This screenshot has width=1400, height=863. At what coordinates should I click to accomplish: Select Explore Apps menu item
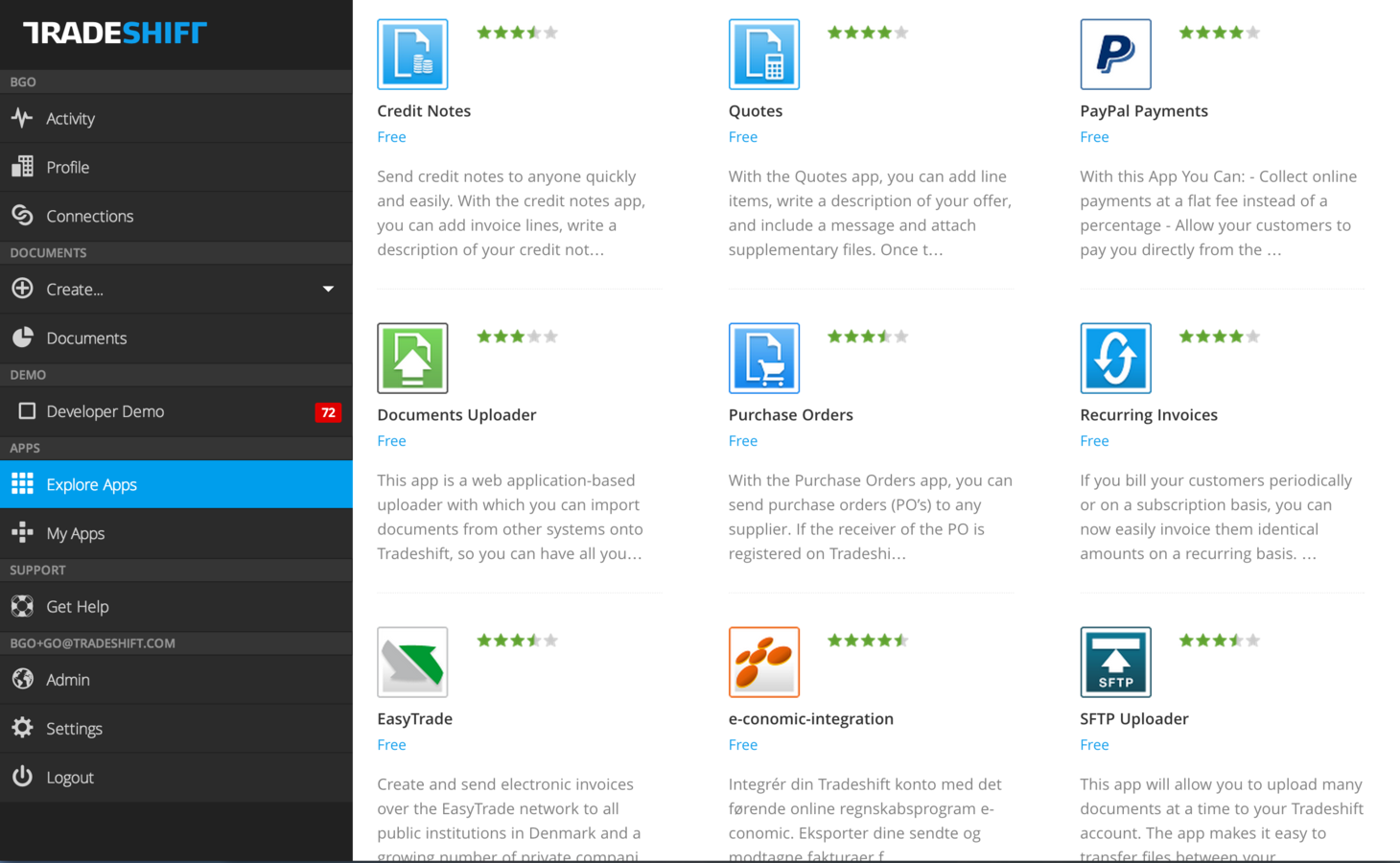click(x=176, y=484)
